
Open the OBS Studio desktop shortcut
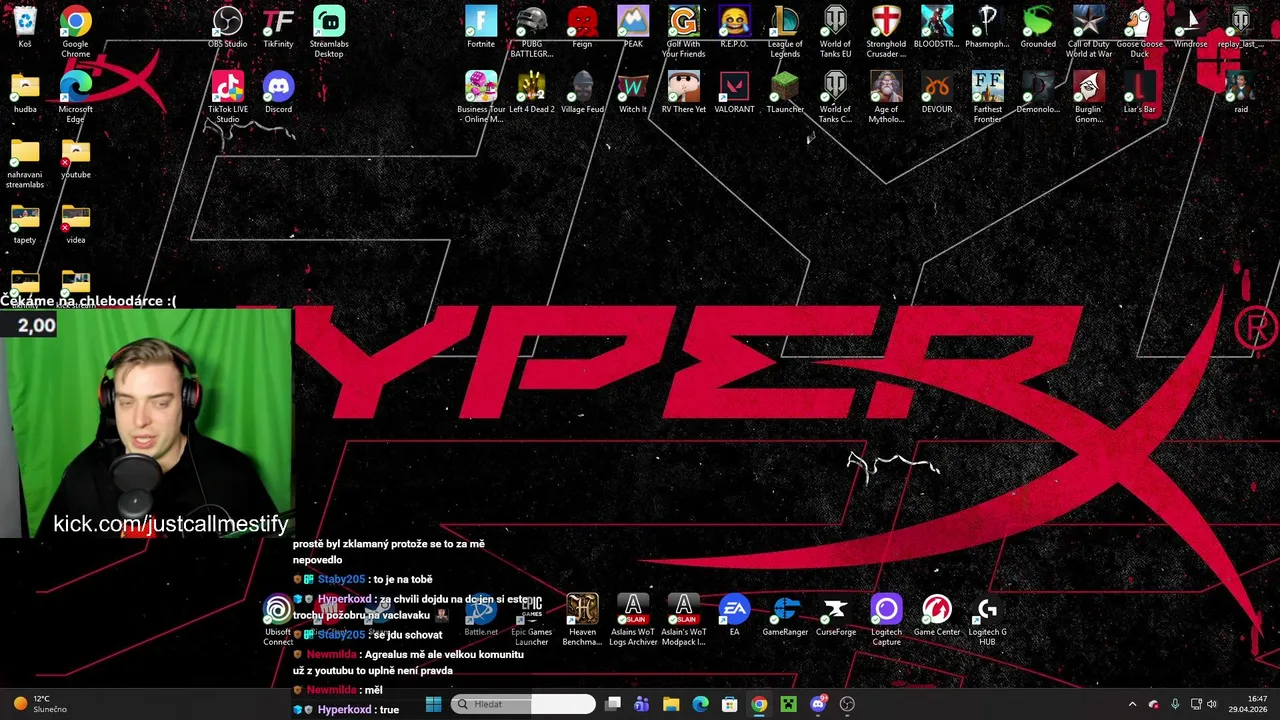[x=228, y=28]
